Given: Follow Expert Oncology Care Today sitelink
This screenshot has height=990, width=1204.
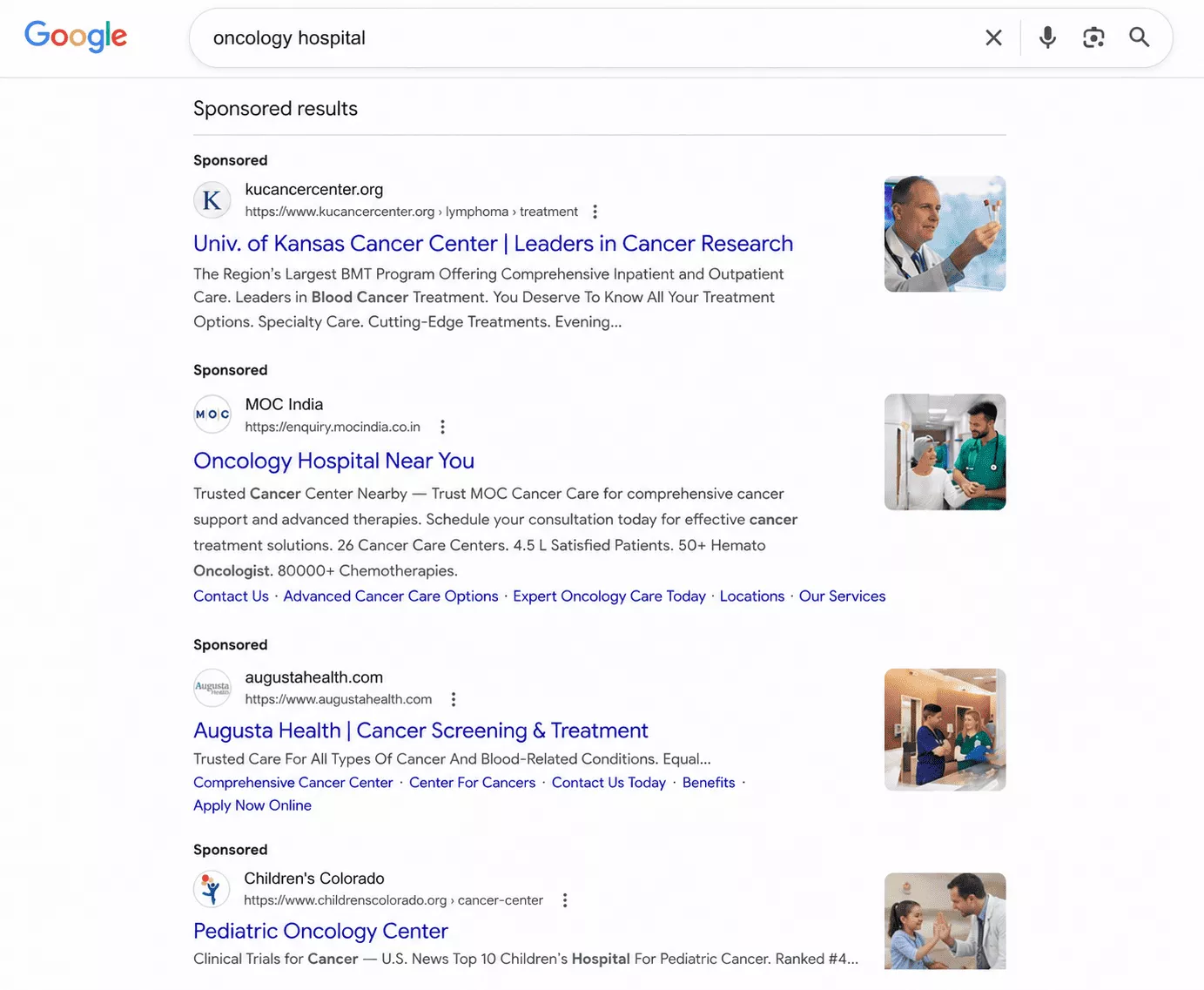Looking at the screenshot, I should [x=609, y=596].
